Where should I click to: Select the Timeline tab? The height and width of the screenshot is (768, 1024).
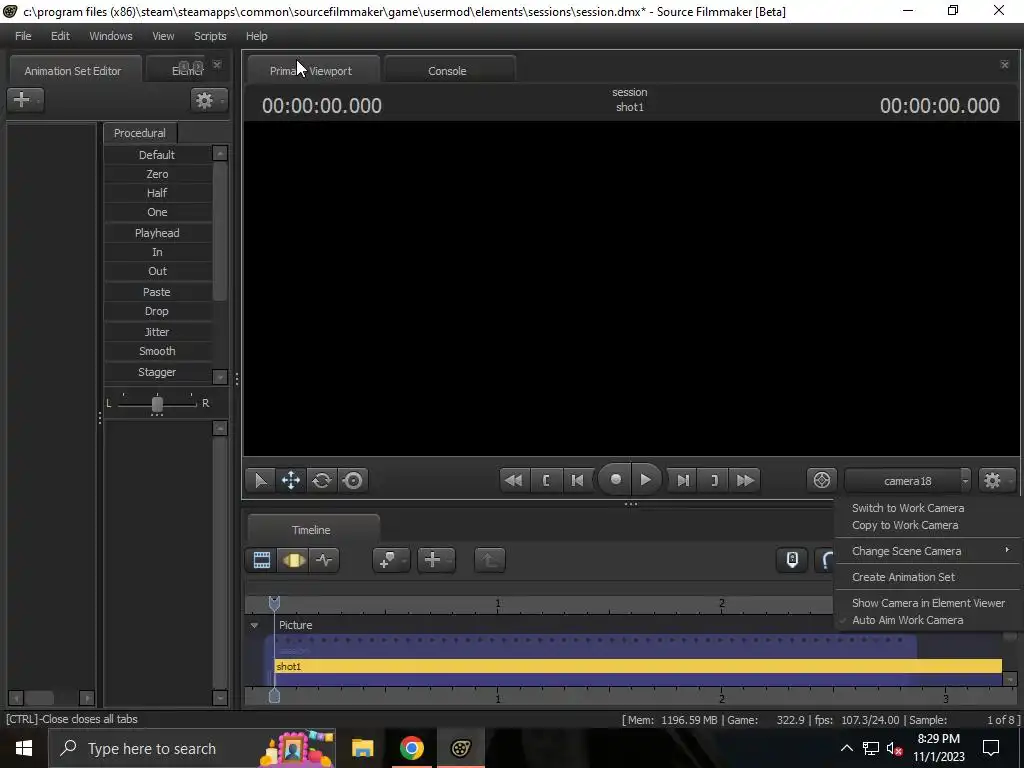[x=313, y=530]
